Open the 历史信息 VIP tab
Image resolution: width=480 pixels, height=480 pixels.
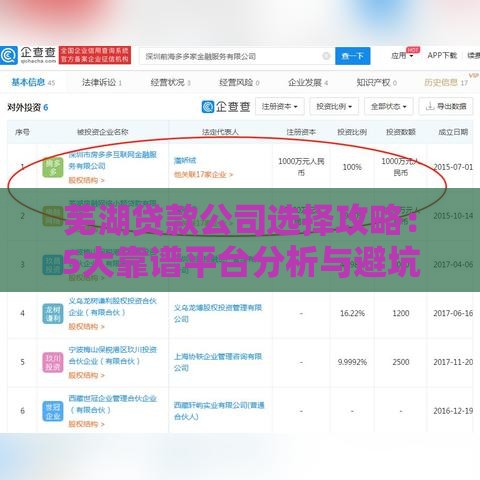[x=447, y=82]
